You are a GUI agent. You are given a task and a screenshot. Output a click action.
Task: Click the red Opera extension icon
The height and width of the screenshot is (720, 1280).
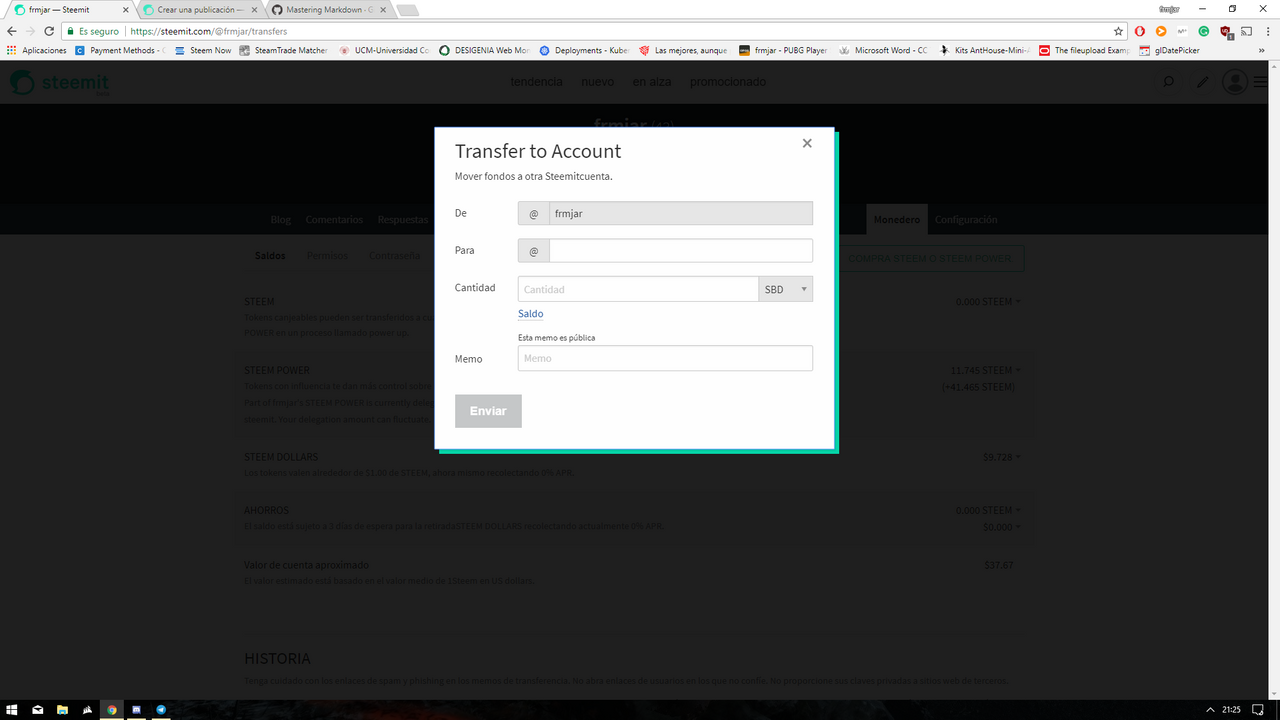click(1139, 31)
